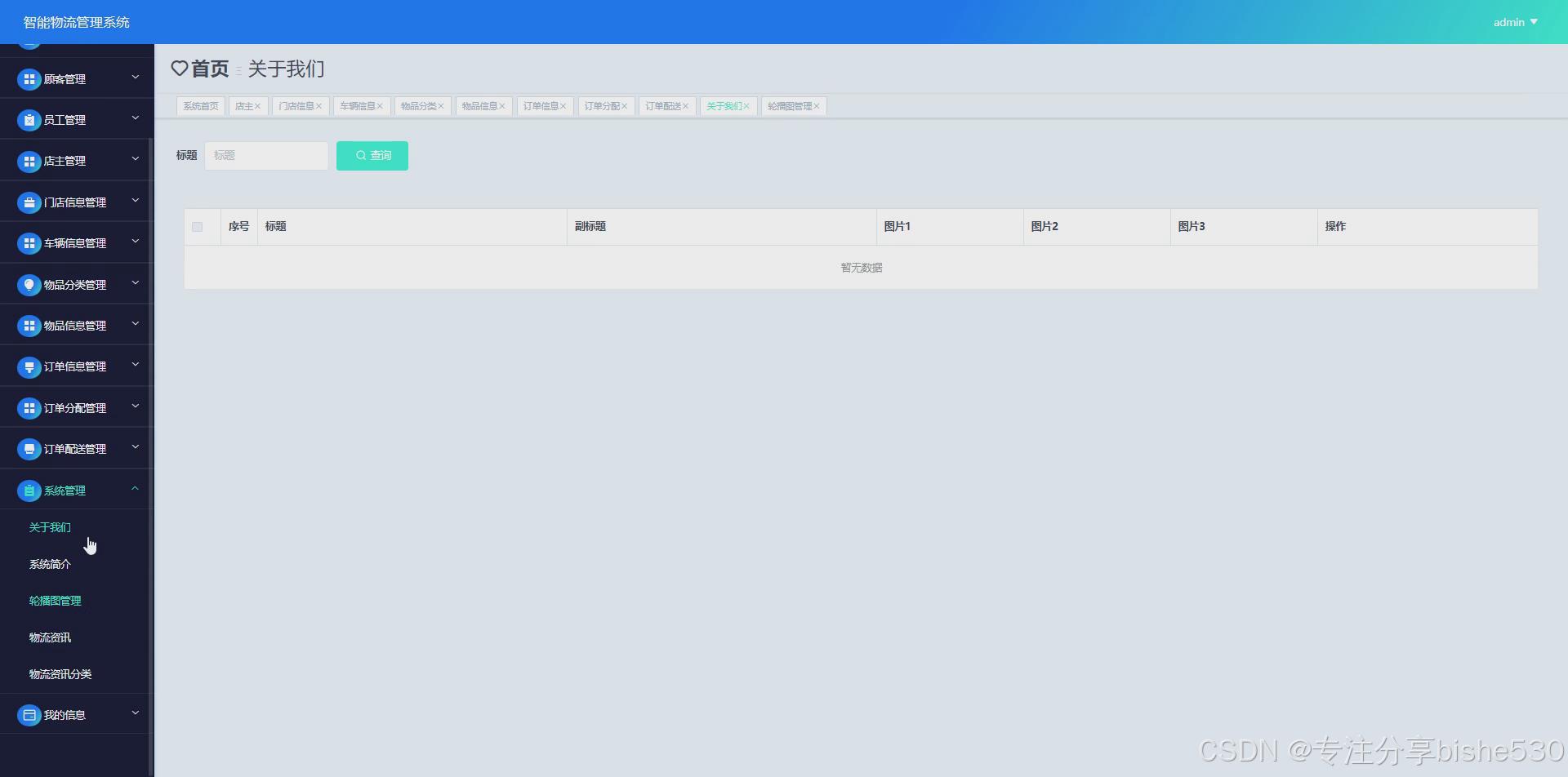Click the 店主管理 grid icon
This screenshot has width=1568, height=777.
tap(29, 162)
